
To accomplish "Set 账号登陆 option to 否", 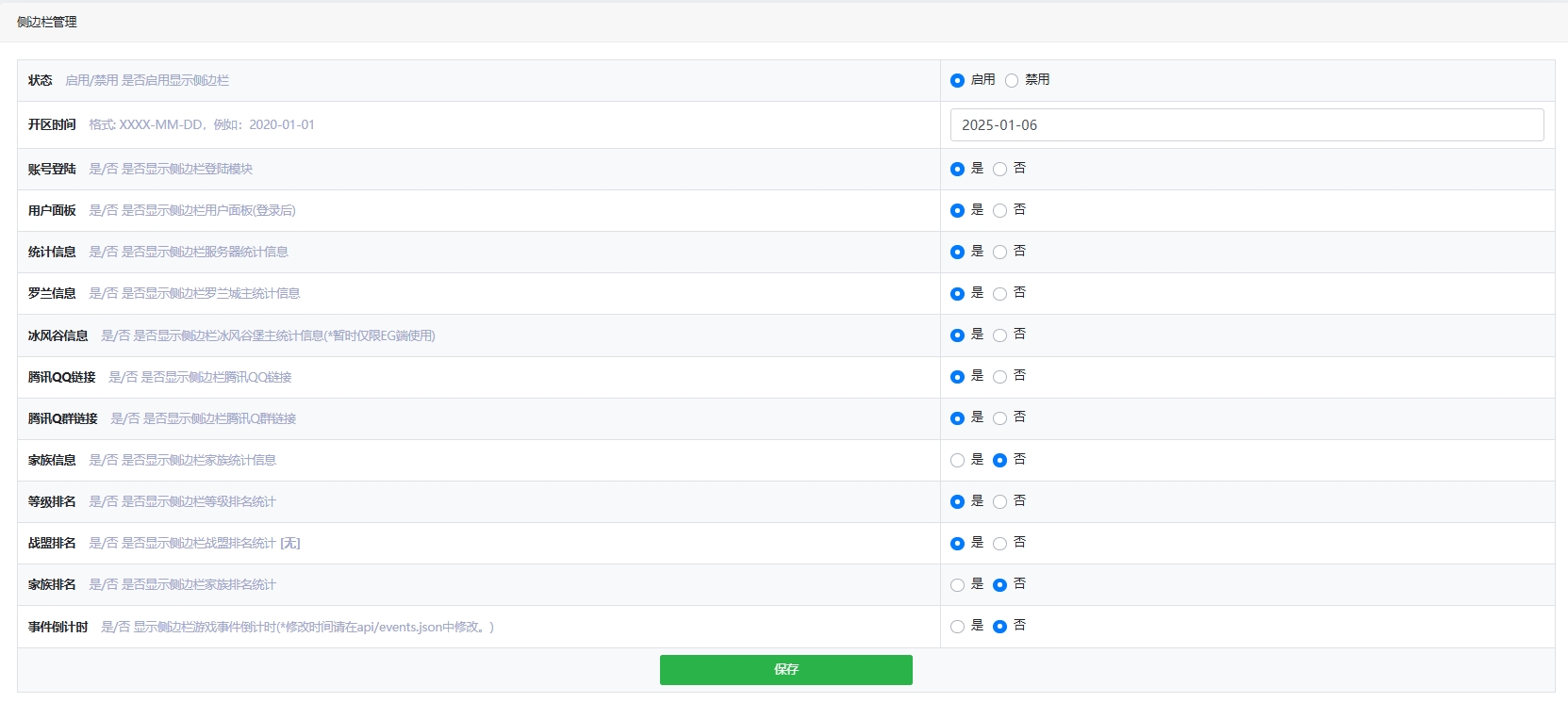I will [999, 170].
